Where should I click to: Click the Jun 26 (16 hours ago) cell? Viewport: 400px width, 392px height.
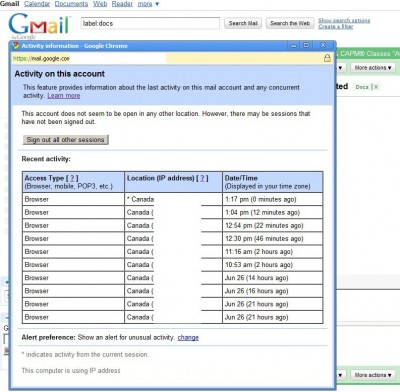[272, 291]
